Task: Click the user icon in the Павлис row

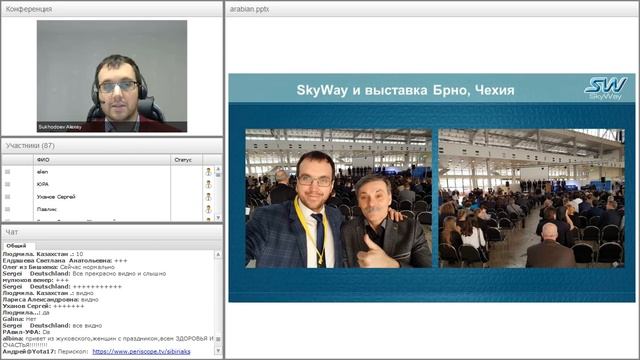Action: (209, 209)
